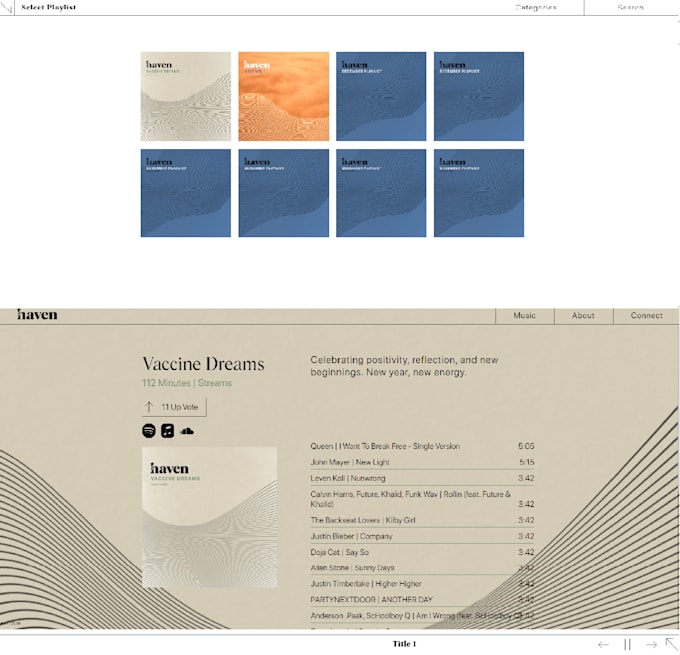The height and width of the screenshot is (655, 680).
Task: Select fourth playlist cover in top row
Action: (x=479, y=96)
